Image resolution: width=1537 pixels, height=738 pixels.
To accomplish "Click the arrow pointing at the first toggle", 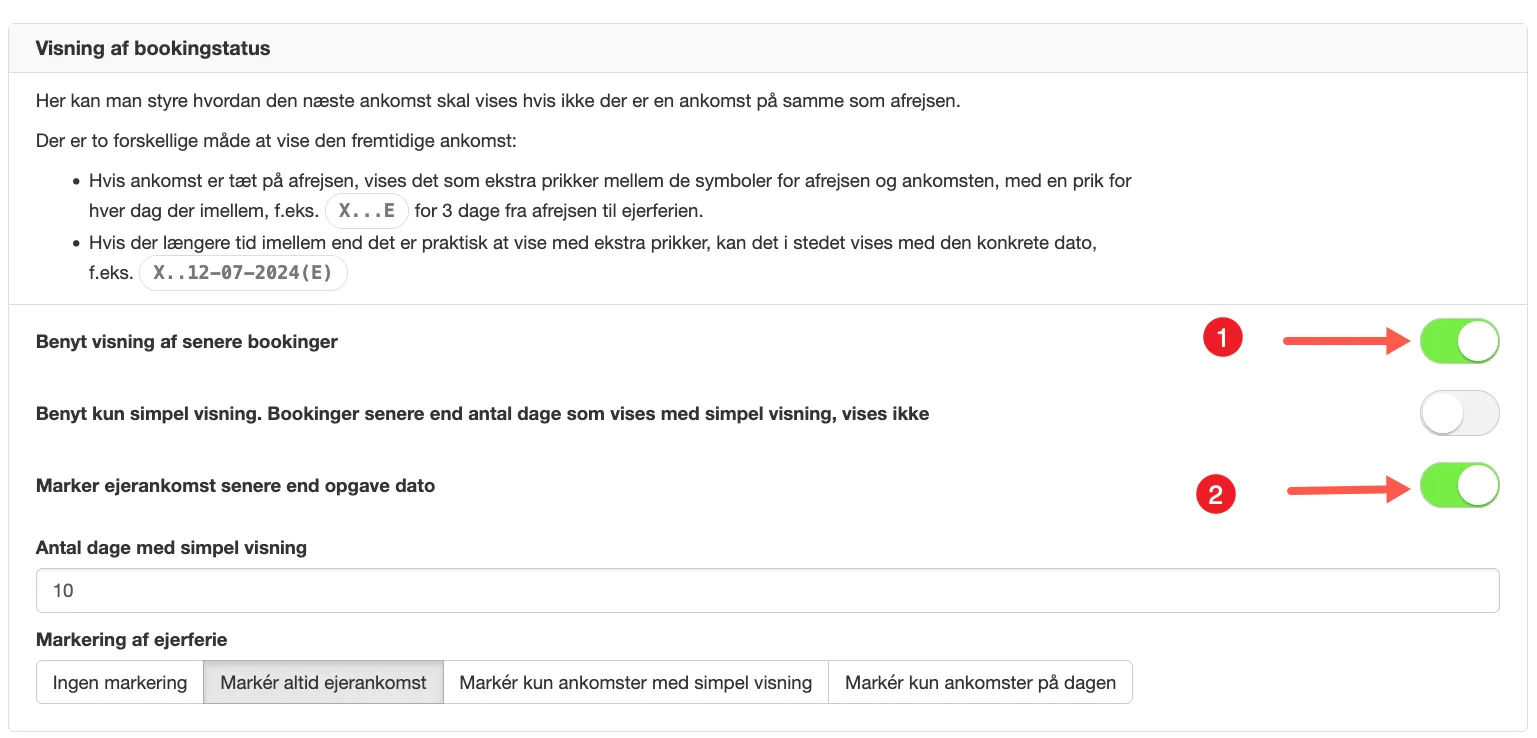I will (1345, 340).
